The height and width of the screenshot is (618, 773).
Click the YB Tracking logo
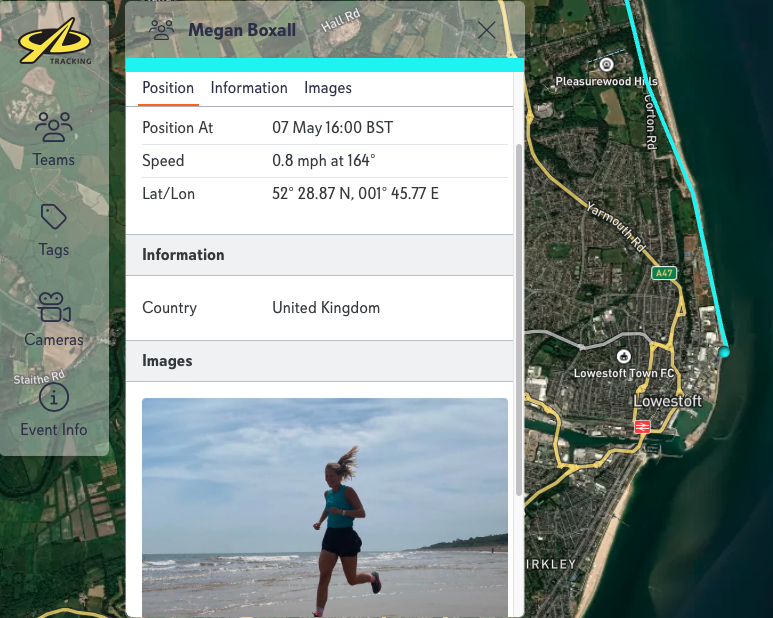tap(55, 41)
